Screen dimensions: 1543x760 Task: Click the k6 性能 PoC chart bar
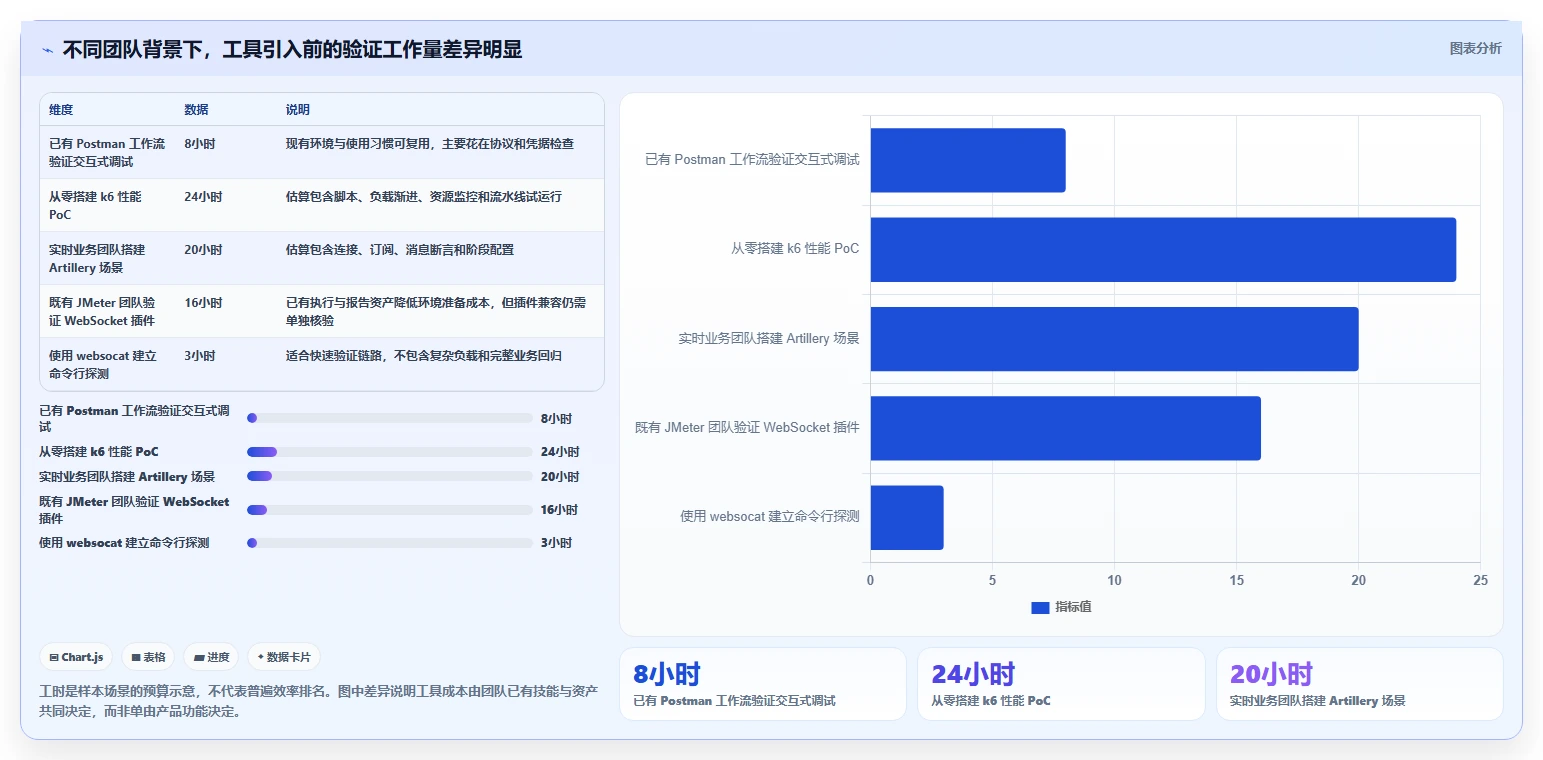[1163, 249]
